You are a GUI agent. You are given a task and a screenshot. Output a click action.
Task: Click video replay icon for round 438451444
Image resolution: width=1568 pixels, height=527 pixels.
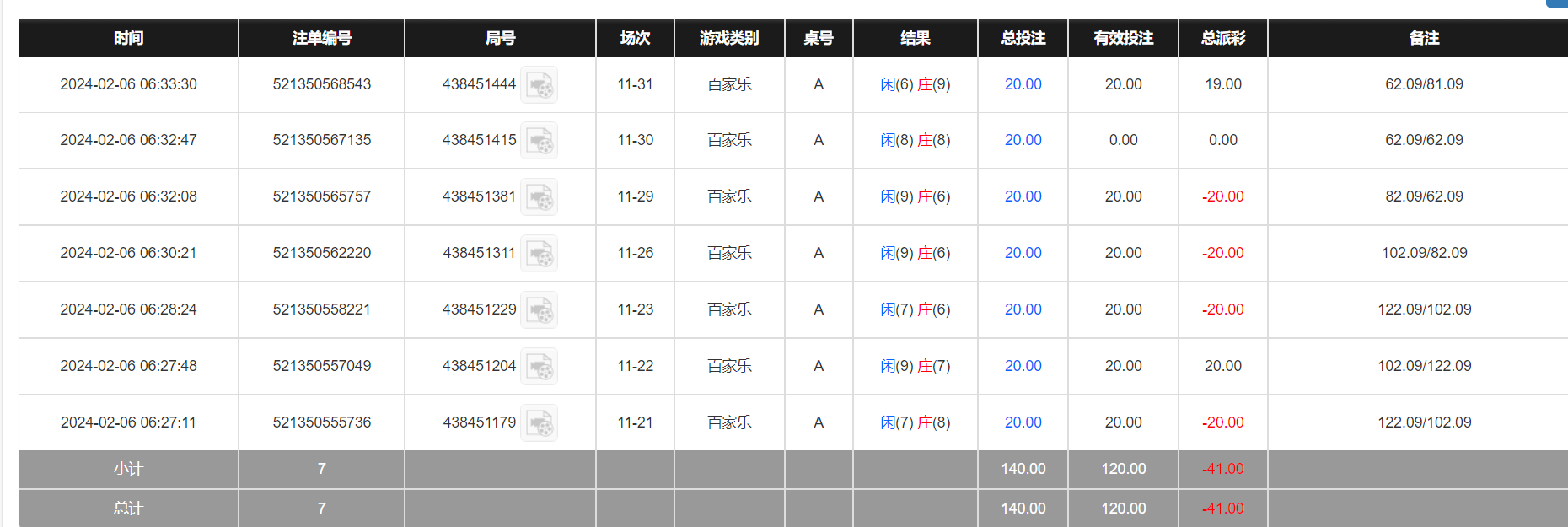[x=539, y=85]
